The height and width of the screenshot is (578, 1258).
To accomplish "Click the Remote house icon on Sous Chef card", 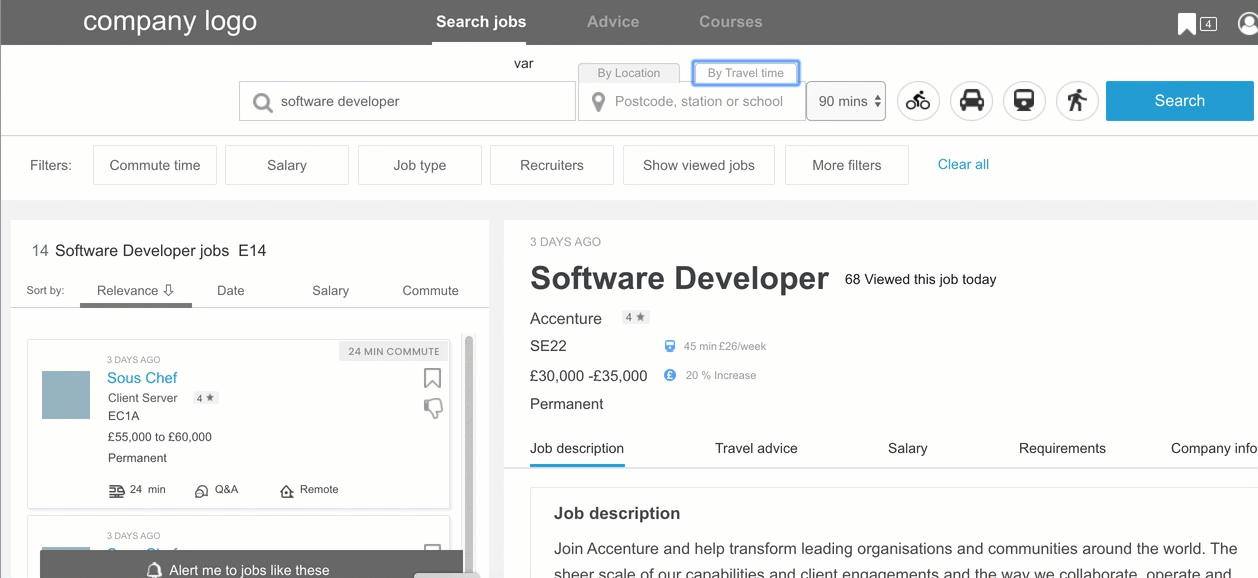I will coord(287,491).
